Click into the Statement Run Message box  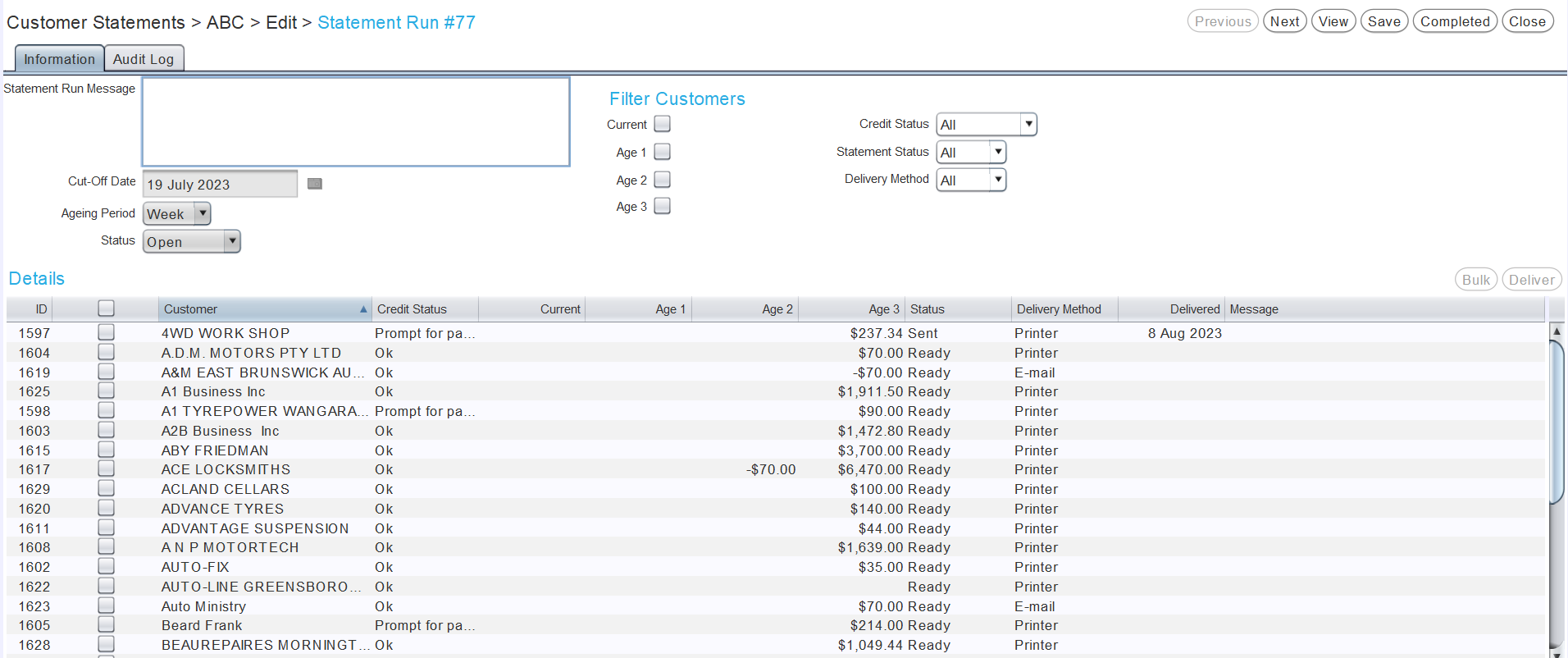tap(356, 121)
